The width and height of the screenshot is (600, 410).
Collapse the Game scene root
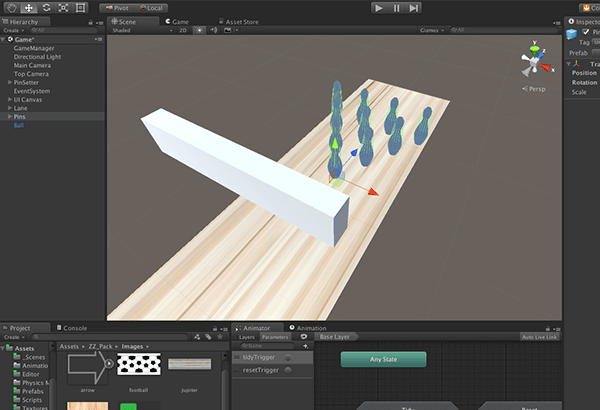coord(3,39)
